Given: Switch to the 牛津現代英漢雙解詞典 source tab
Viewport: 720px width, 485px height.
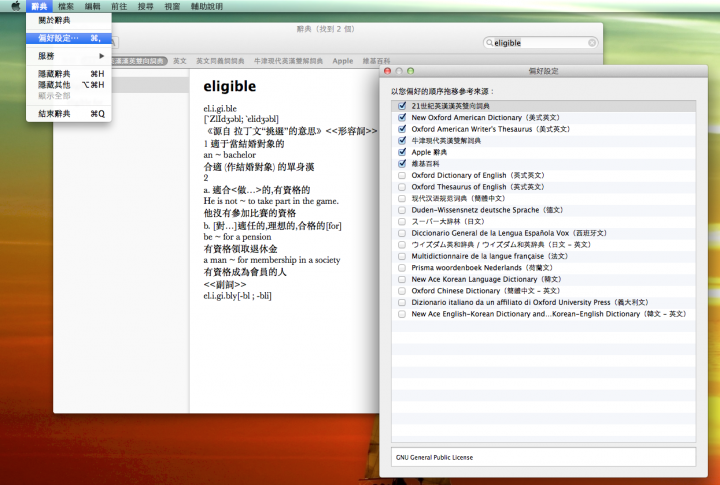Looking at the screenshot, I should coord(288,61).
